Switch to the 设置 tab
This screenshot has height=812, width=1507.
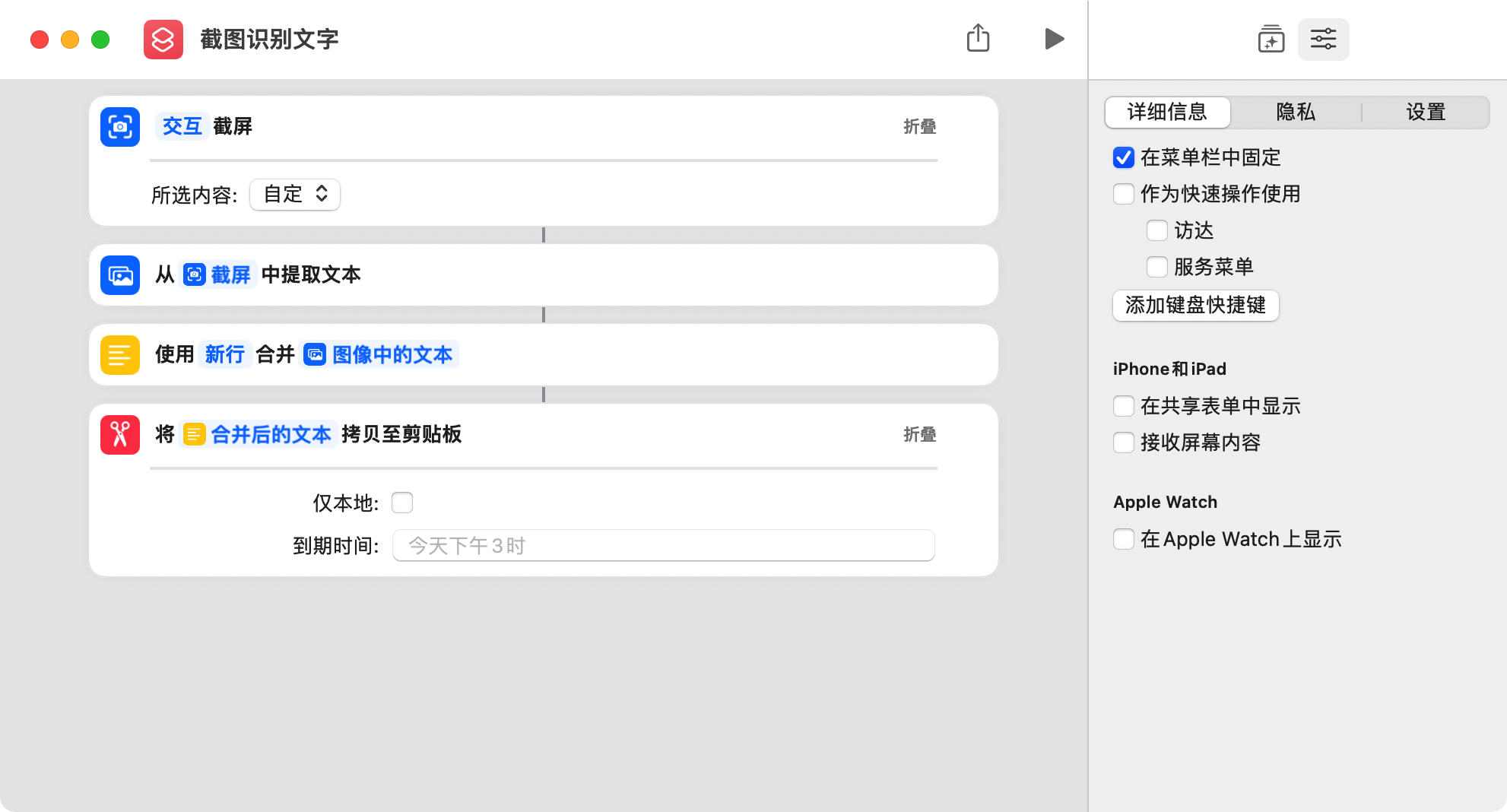(1426, 112)
